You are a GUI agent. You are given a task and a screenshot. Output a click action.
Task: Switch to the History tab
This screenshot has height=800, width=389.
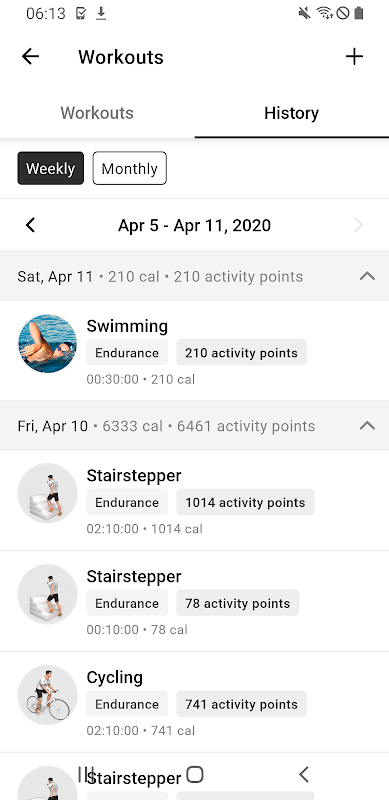(291, 113)
